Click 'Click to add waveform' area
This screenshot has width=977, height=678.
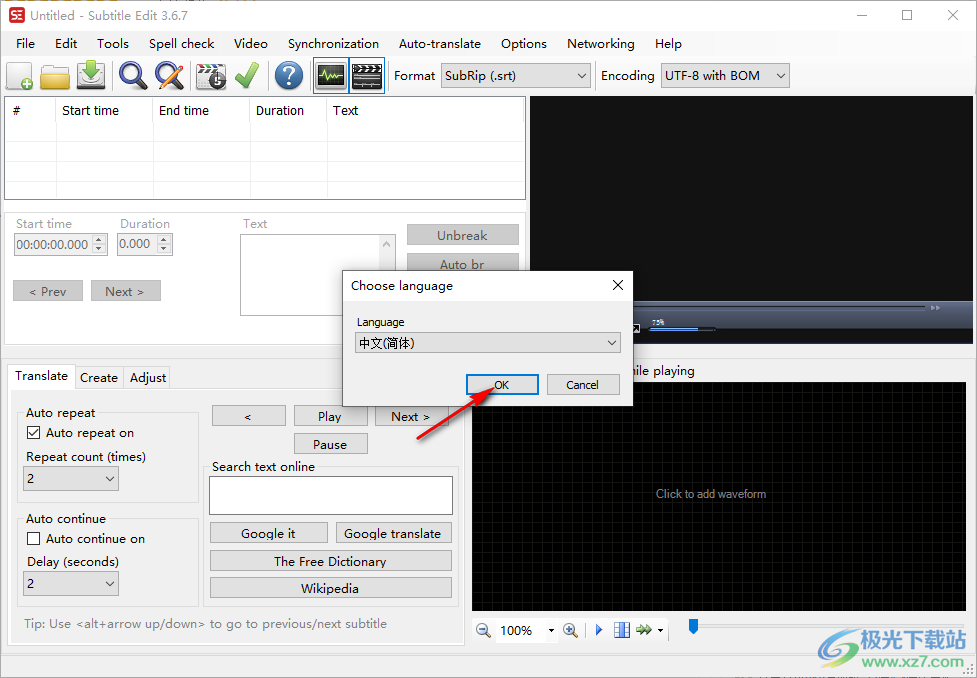pyautogui.click(x=711, y=494)
